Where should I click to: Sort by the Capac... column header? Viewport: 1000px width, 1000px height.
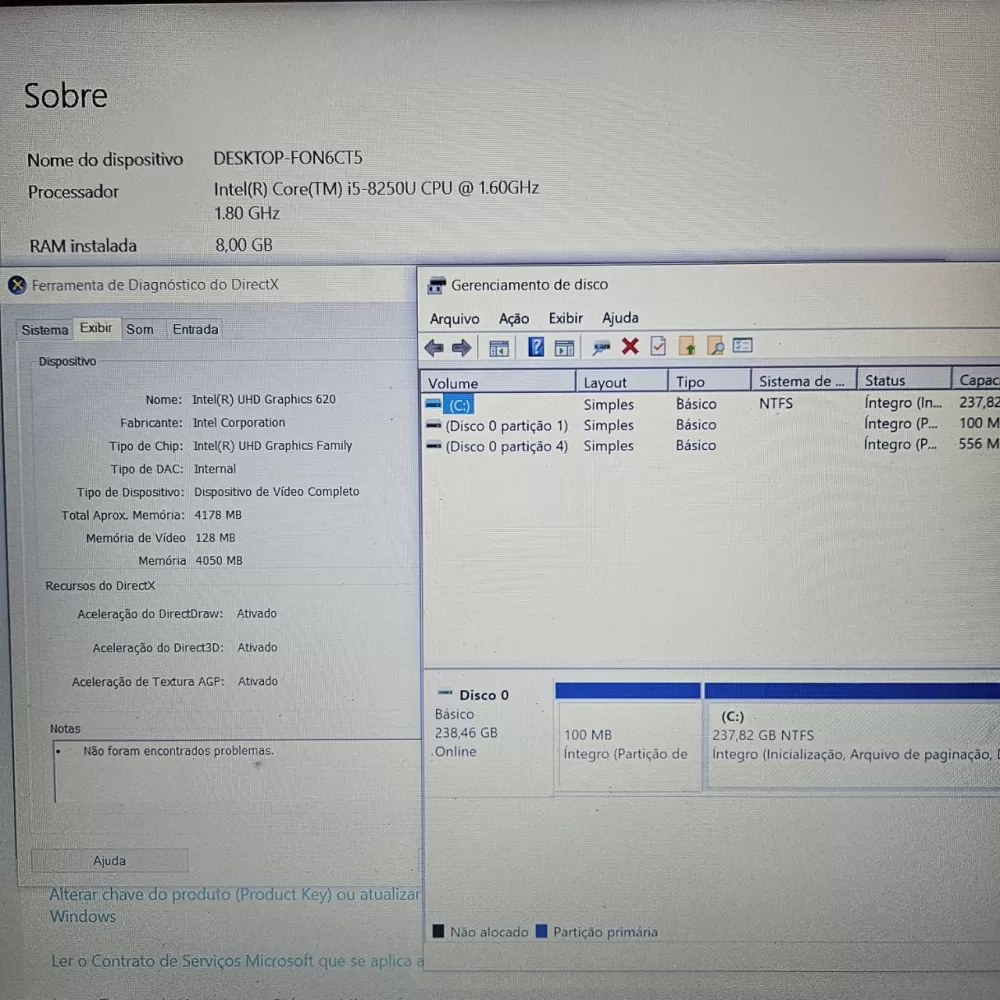976,380
